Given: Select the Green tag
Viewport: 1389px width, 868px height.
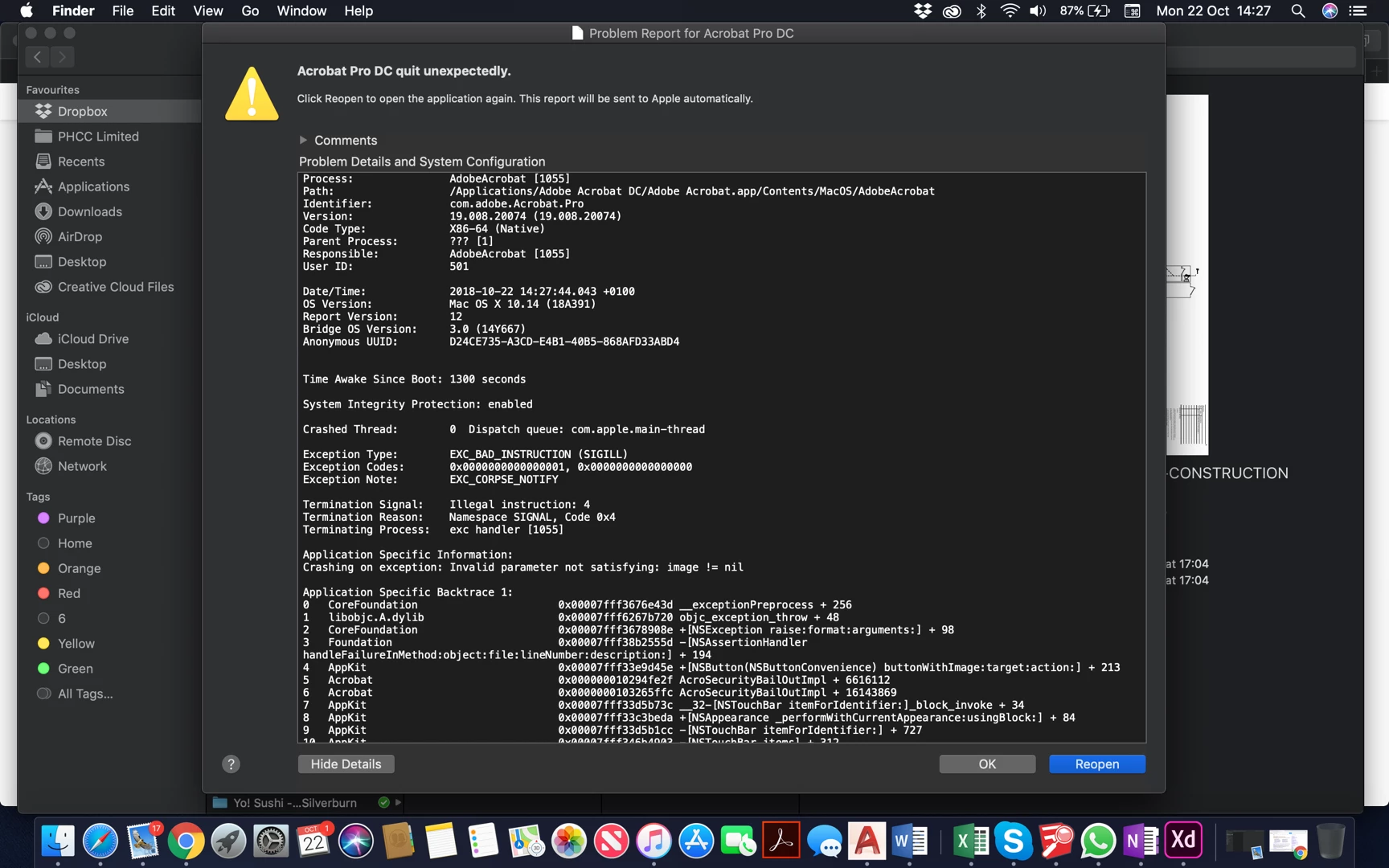Looking at the screenshot, I should (x=109, y=669).
